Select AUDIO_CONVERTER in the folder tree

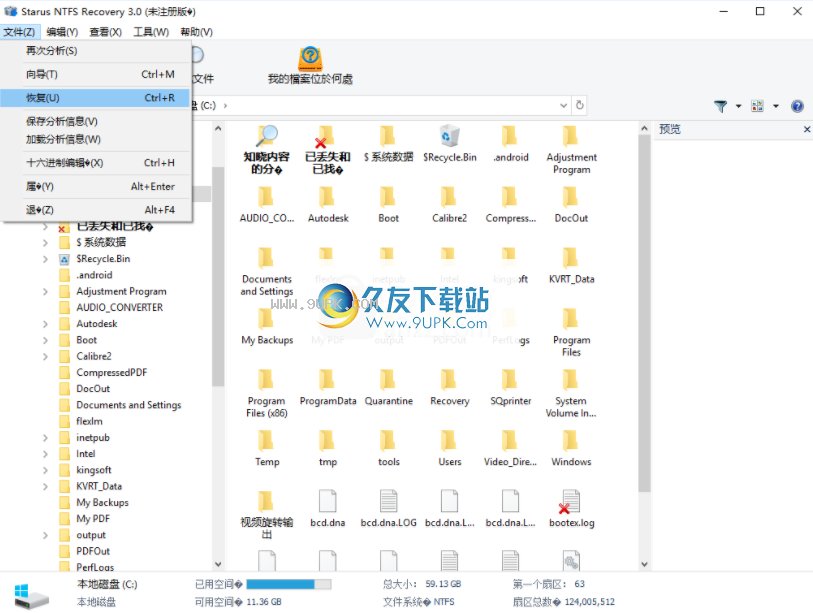pyautogui.click(x=120, y=308)
